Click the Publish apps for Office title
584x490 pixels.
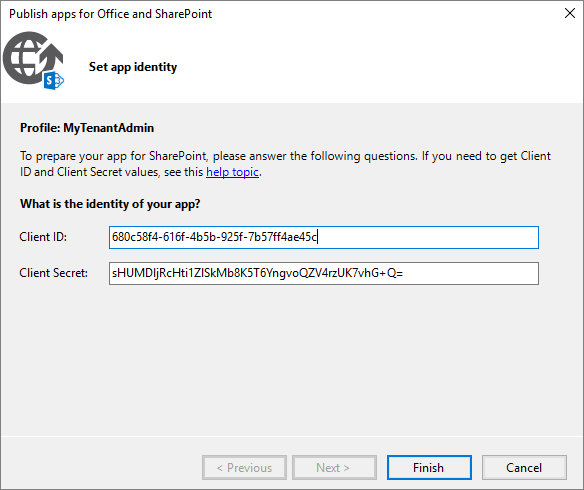coord(111,14)
